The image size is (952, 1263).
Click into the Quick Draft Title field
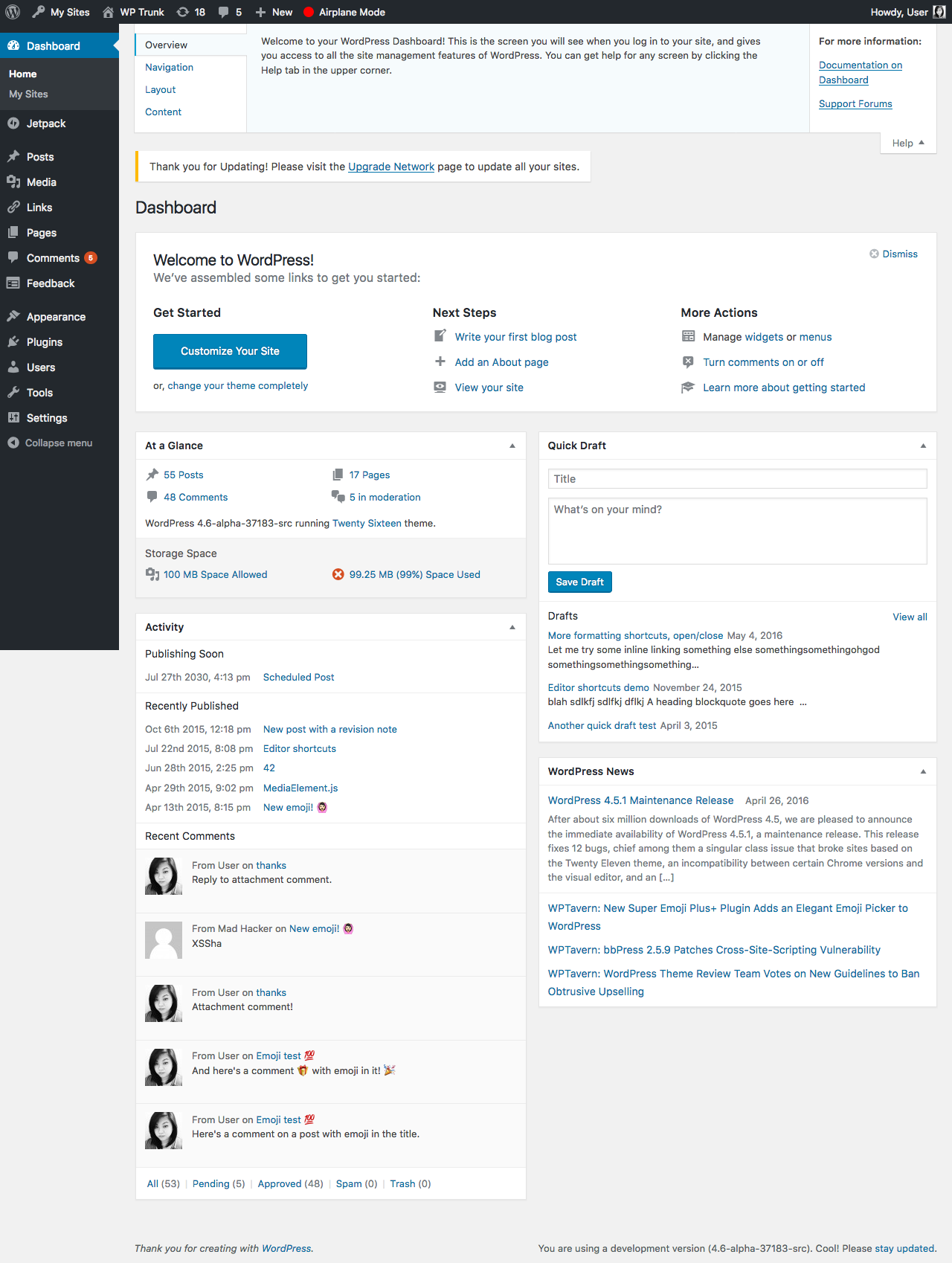[x=737, y=479]
